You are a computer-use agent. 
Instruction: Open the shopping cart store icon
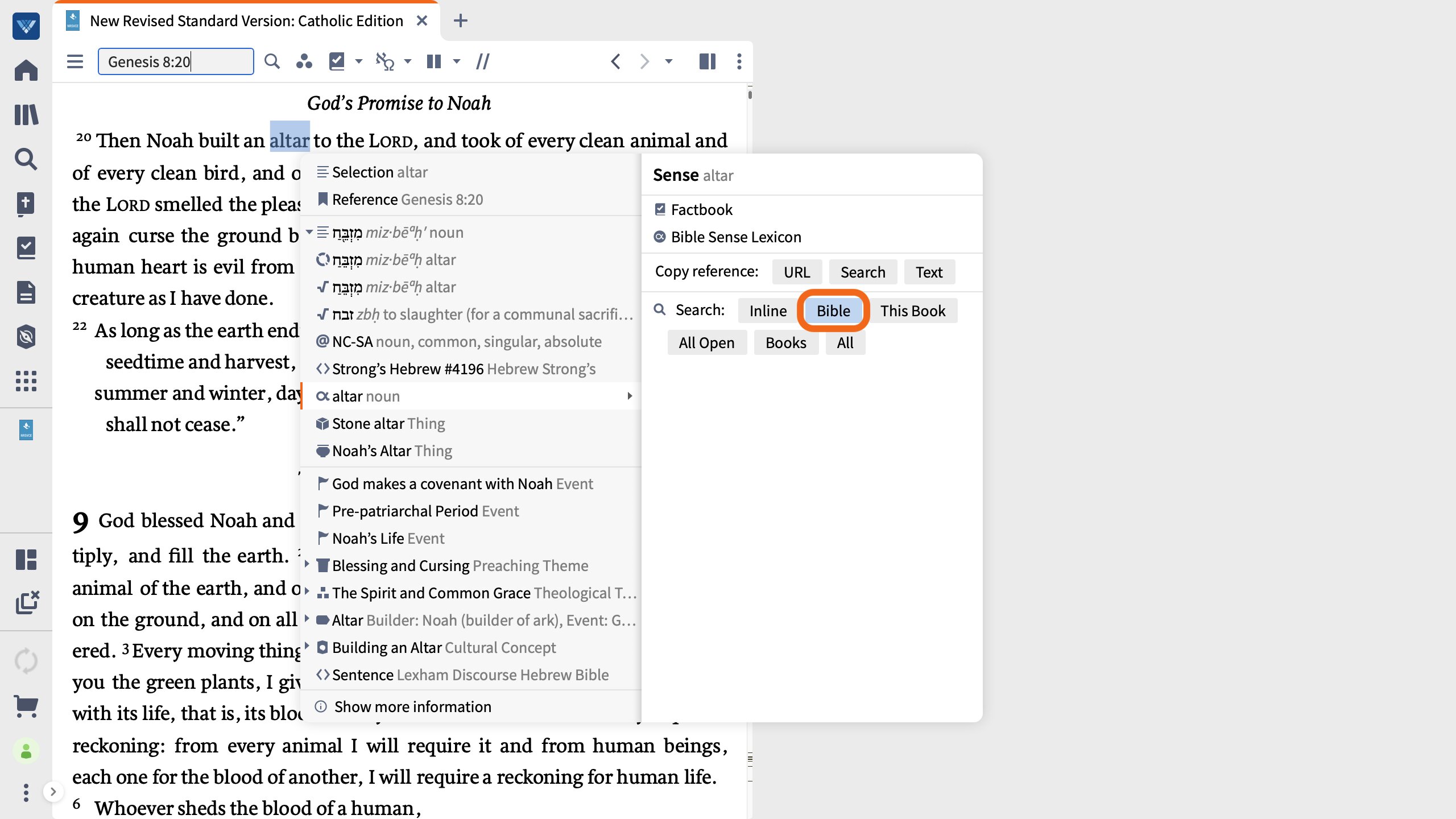26,706
